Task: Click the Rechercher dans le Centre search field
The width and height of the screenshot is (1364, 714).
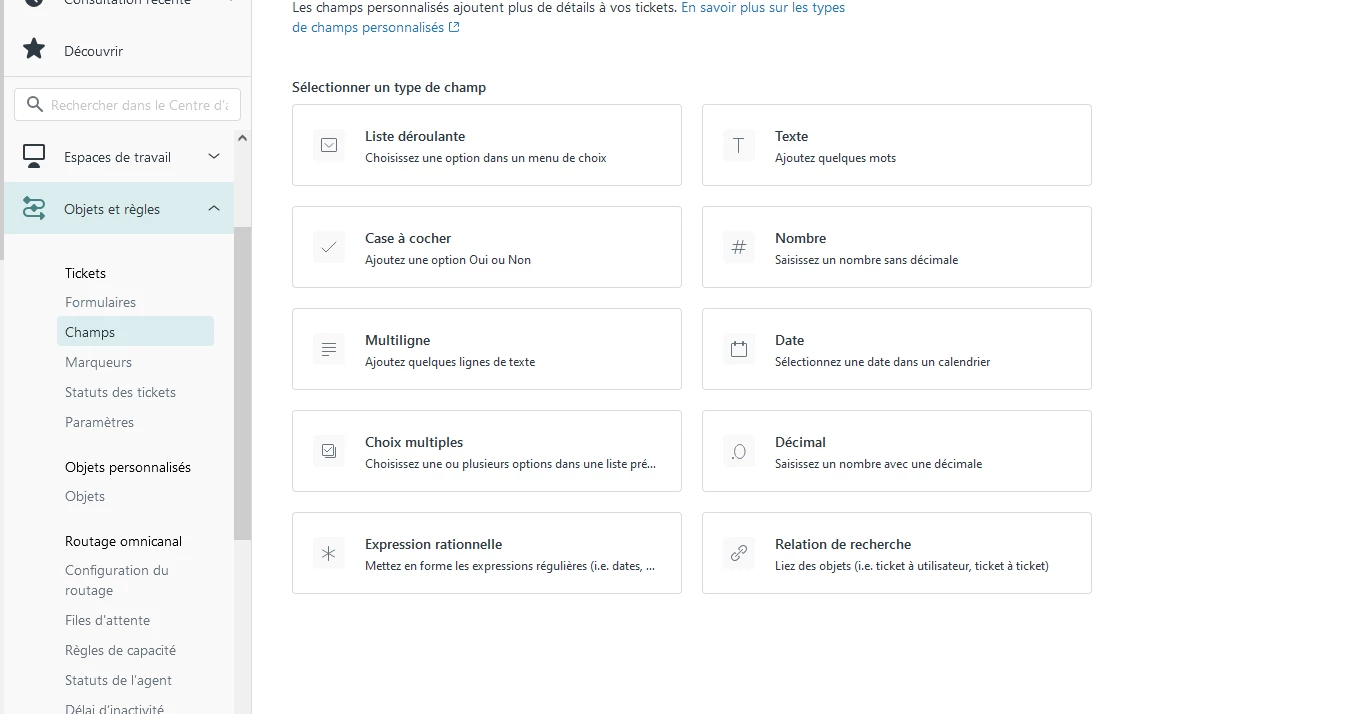Action: click(128, 105)
